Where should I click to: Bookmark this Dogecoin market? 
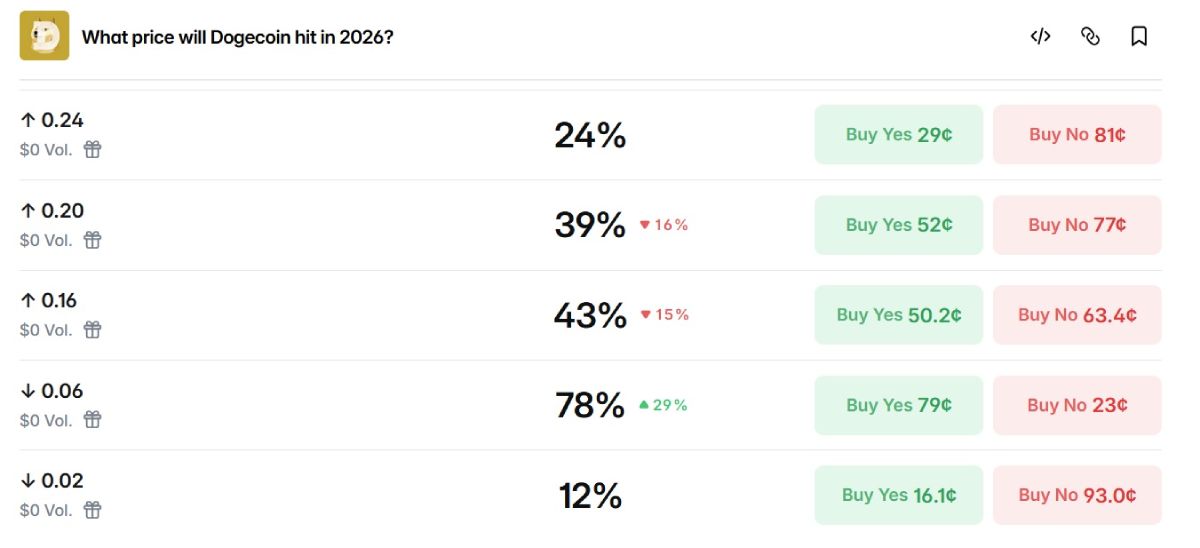coord(1138,37)
